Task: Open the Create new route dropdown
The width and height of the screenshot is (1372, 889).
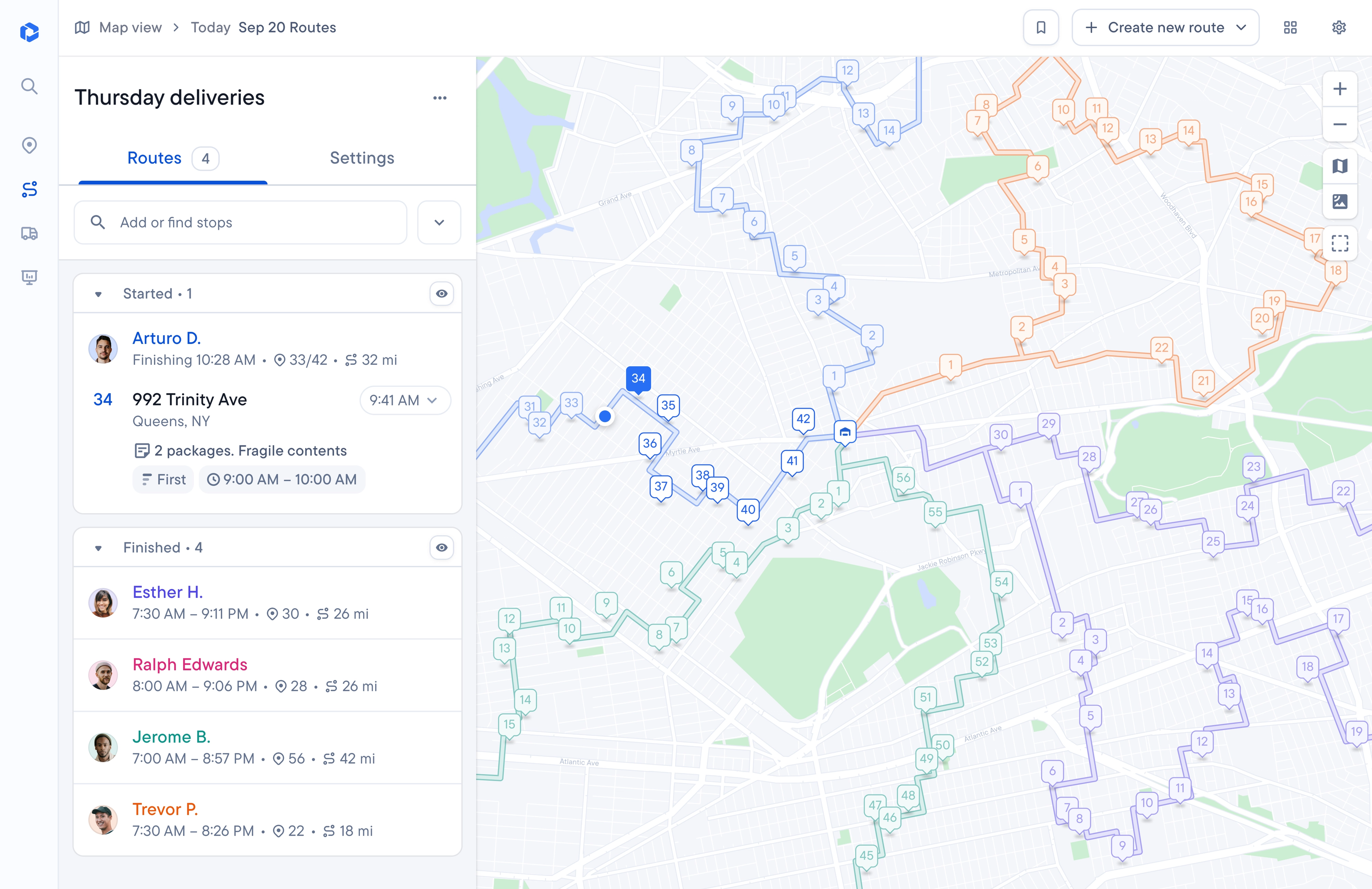Action: pos(1165,28)
